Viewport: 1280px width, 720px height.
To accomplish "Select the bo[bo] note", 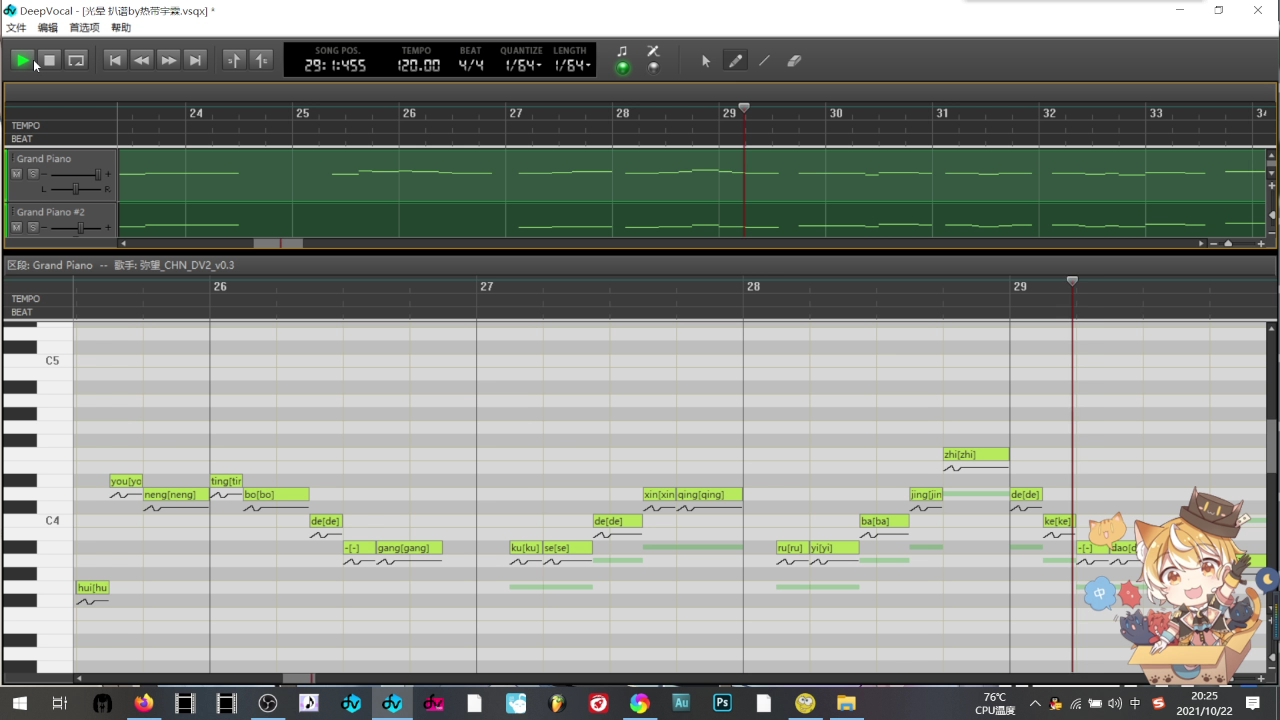I will 276,494.
